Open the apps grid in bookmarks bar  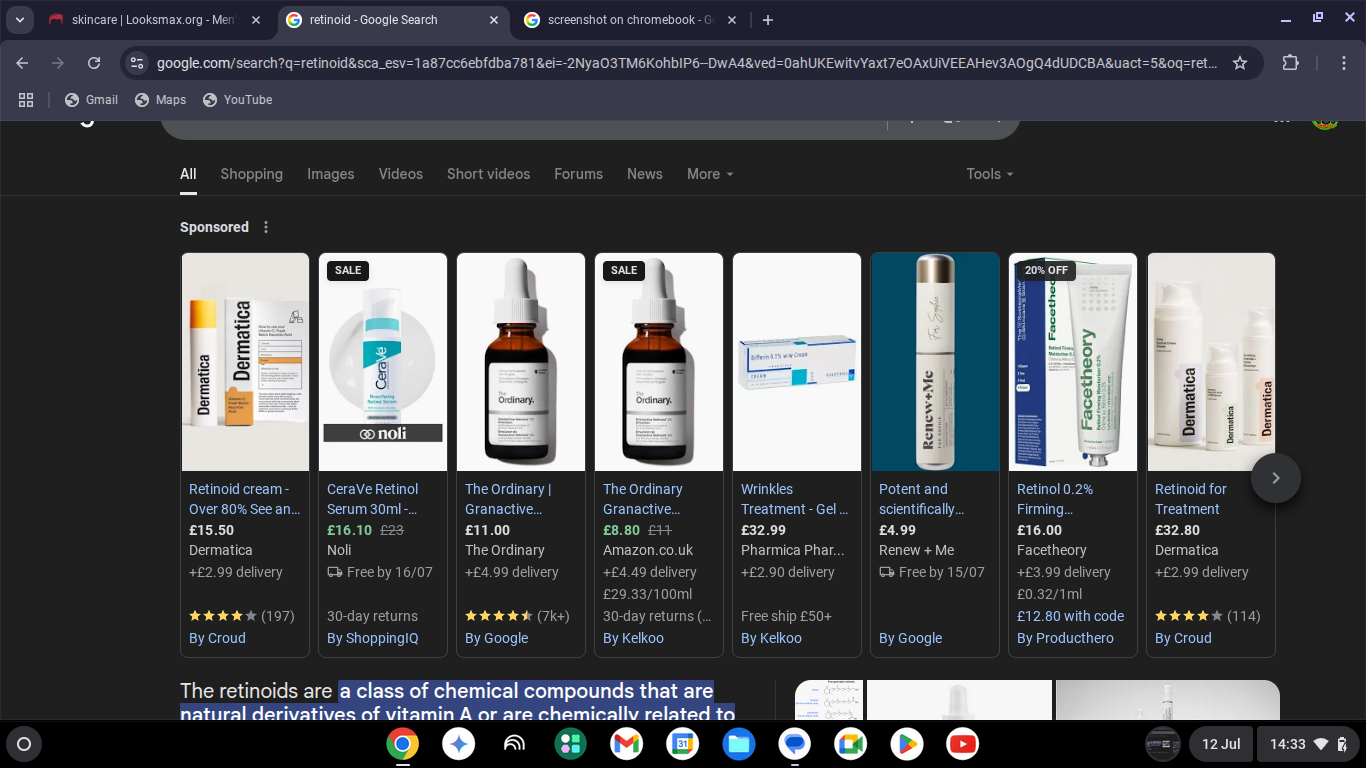pos(26,100)
